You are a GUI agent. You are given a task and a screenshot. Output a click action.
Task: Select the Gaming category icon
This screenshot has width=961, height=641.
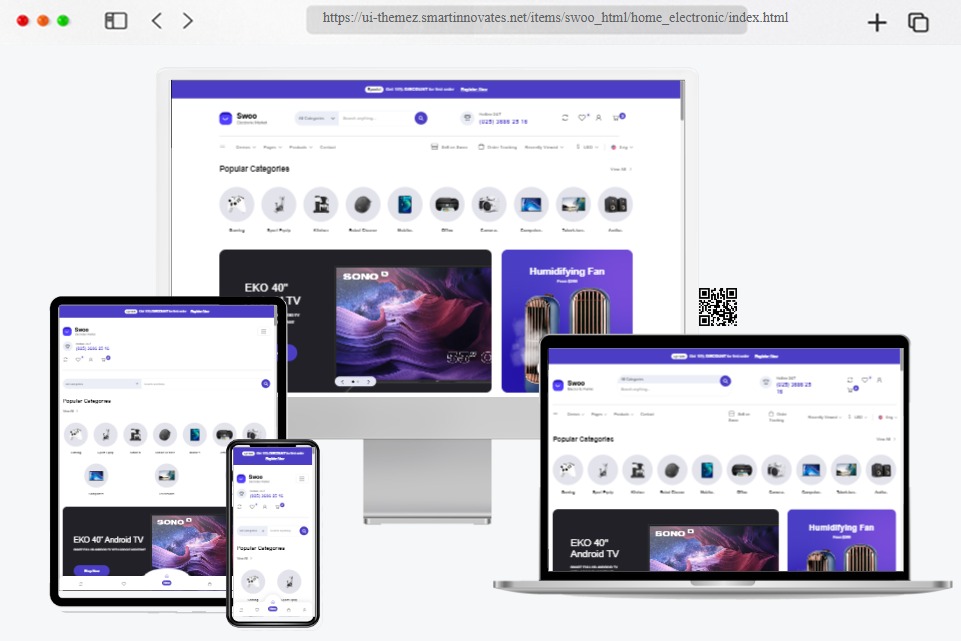click(236, 204)
